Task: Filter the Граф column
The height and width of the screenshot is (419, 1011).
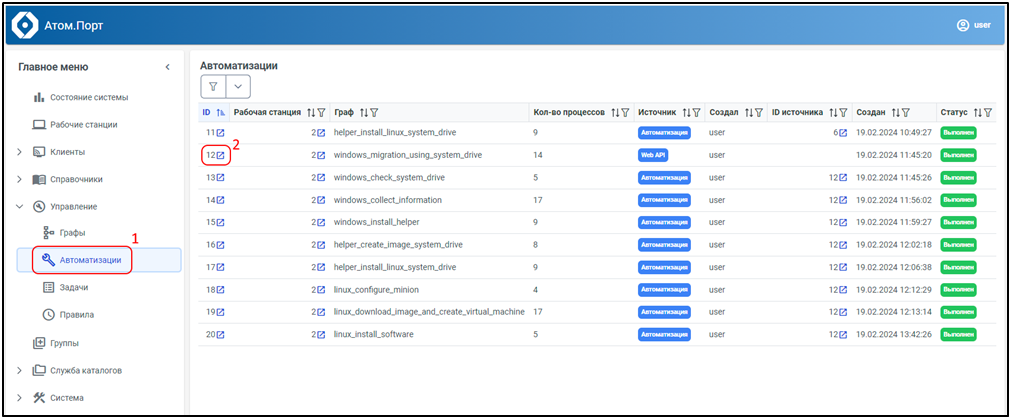Action: click(374, 113)
